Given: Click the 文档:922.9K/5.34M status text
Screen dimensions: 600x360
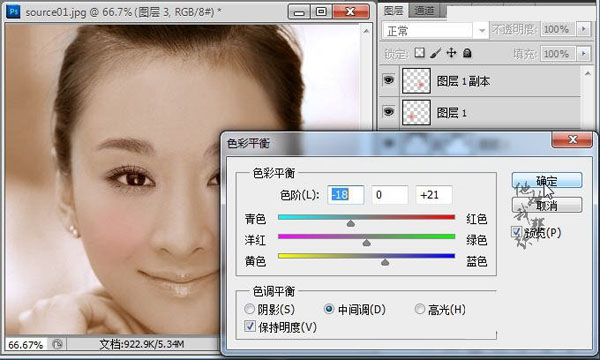Looking at the screenshot, I should point(142,344).
